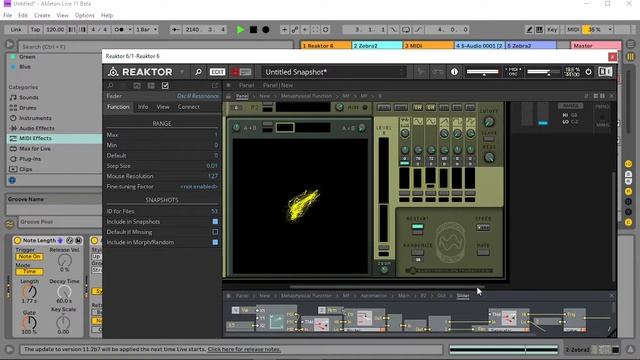Image resolution: width=640 pixels, height=360 pixels.
Task: Select the Audio Effects category
Action: point(37,128)
